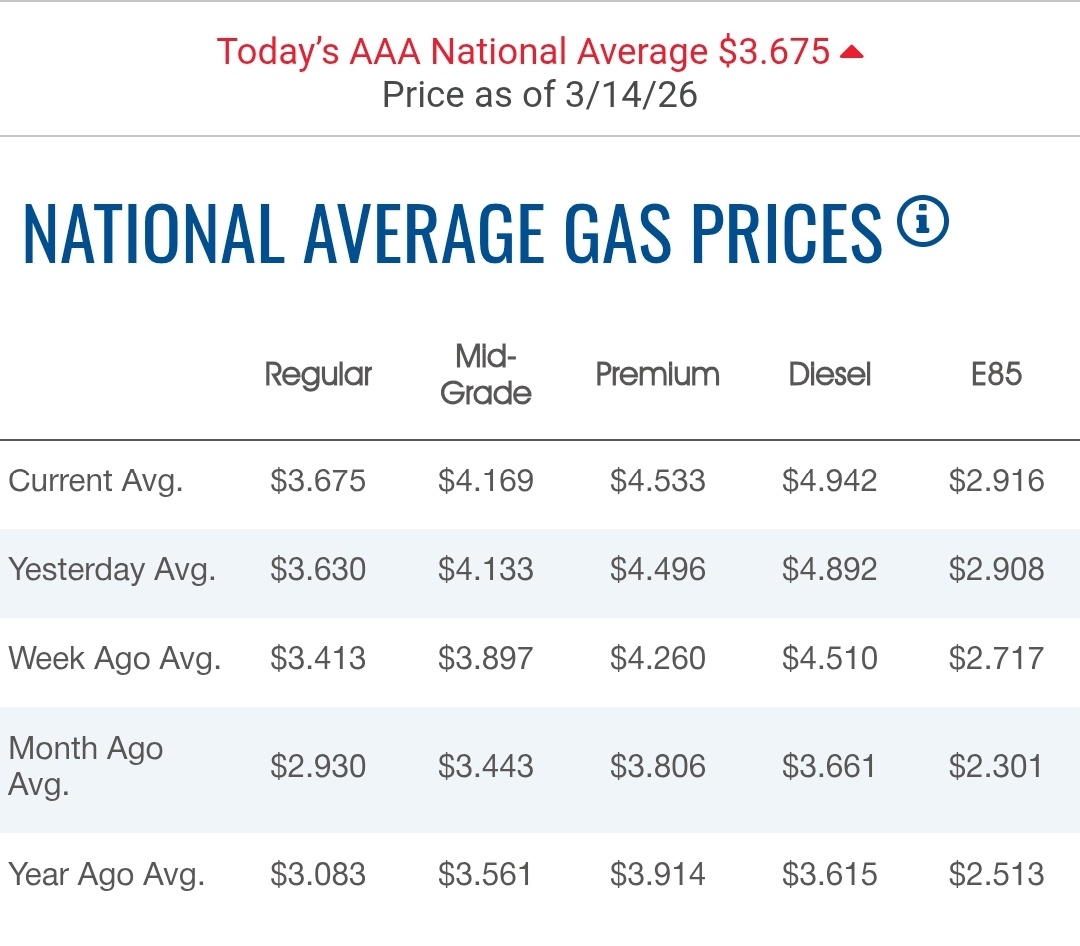The width and height of the screenshot is (1080, 946).
Task: Select the Mid-Grade column header
Action: [485, 375]
